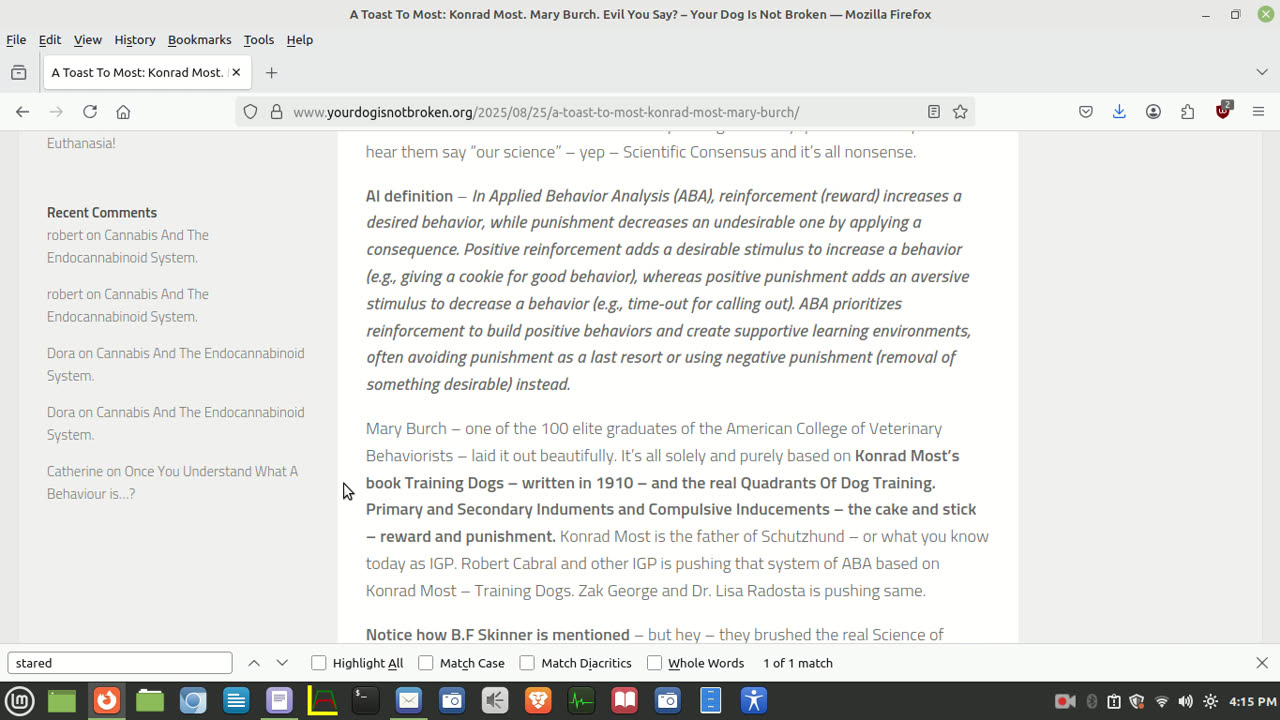The height and width of the screenshot is (720, 1280).
Task: Close the find bar
Action: click(x=1262, y=663)
